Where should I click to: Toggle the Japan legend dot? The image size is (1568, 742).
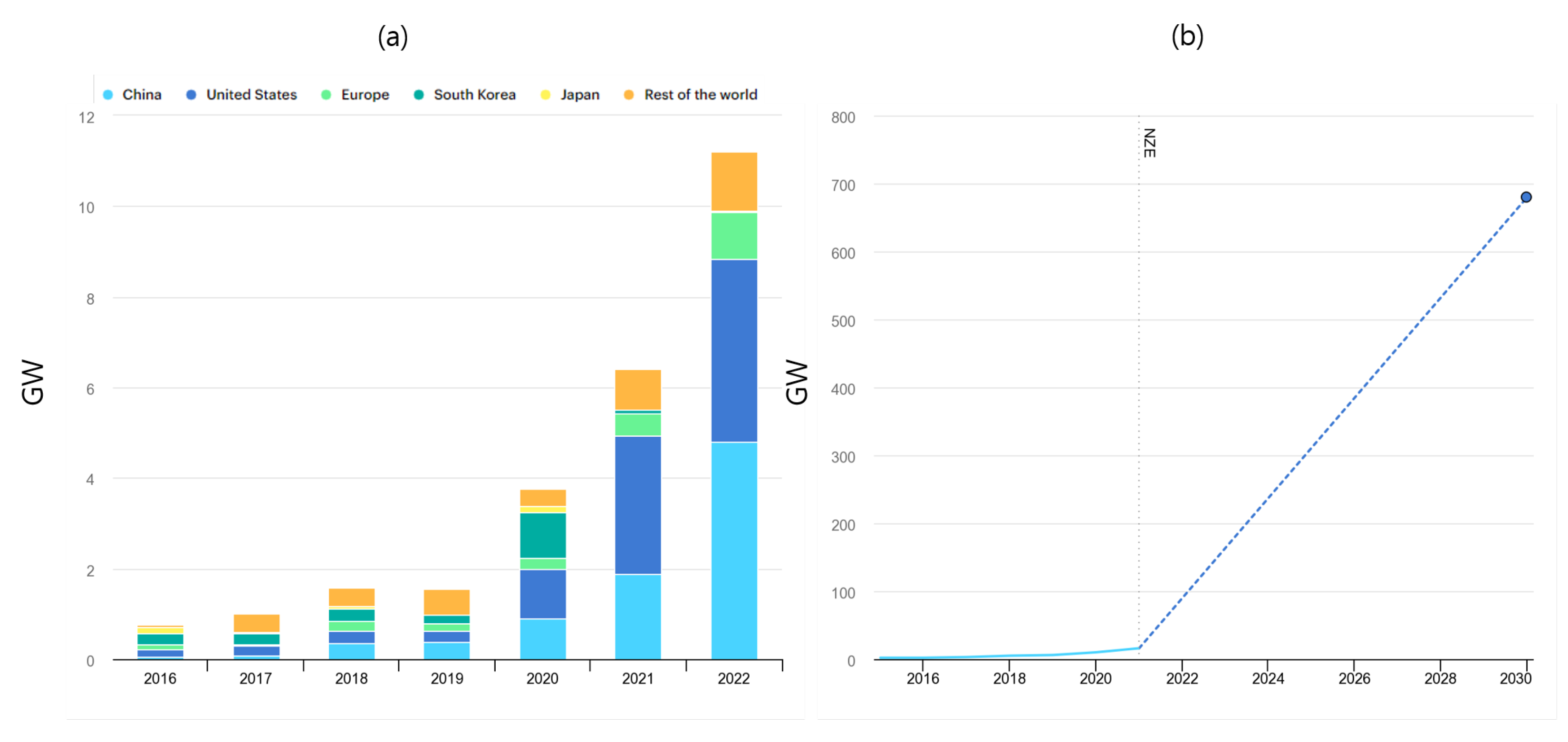click(x=545, y=95)
